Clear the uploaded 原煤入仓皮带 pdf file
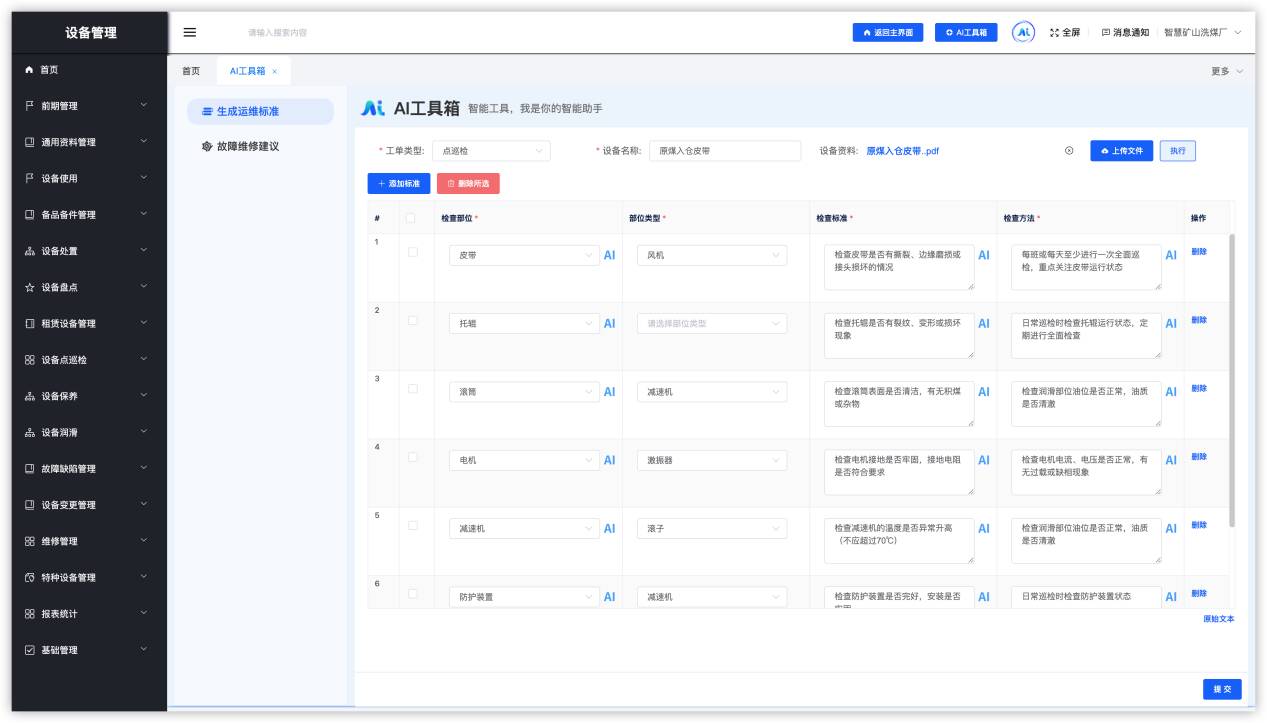This screenshot has width=1267, height=723. [1069, 151]
